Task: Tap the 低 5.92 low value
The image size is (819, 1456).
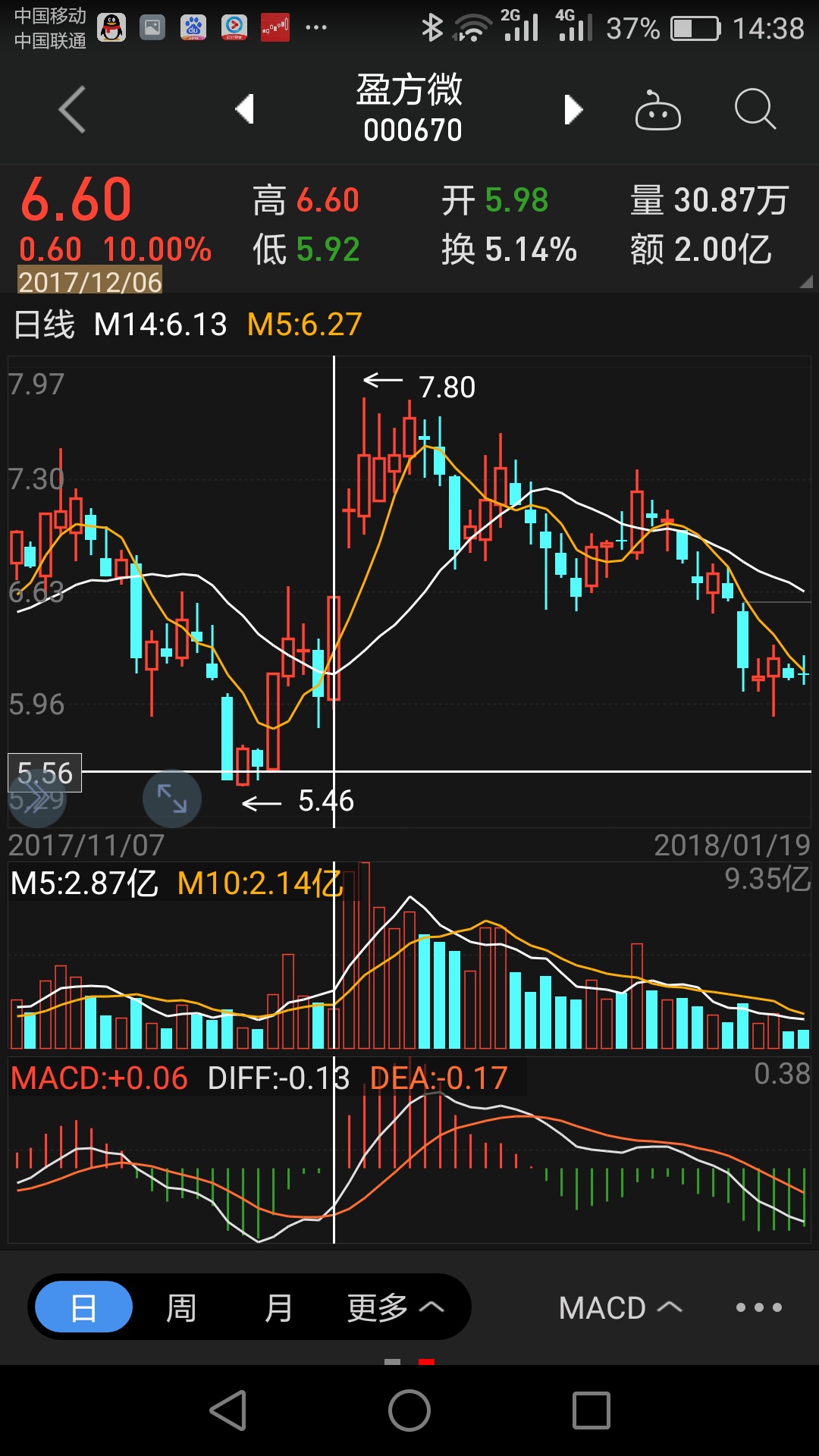Action: pos(306,249)
